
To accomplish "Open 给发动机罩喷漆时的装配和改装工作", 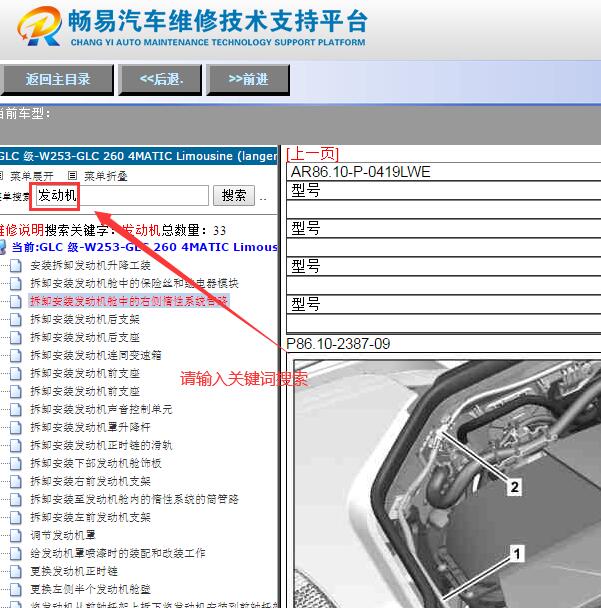I will click(118, 553).
